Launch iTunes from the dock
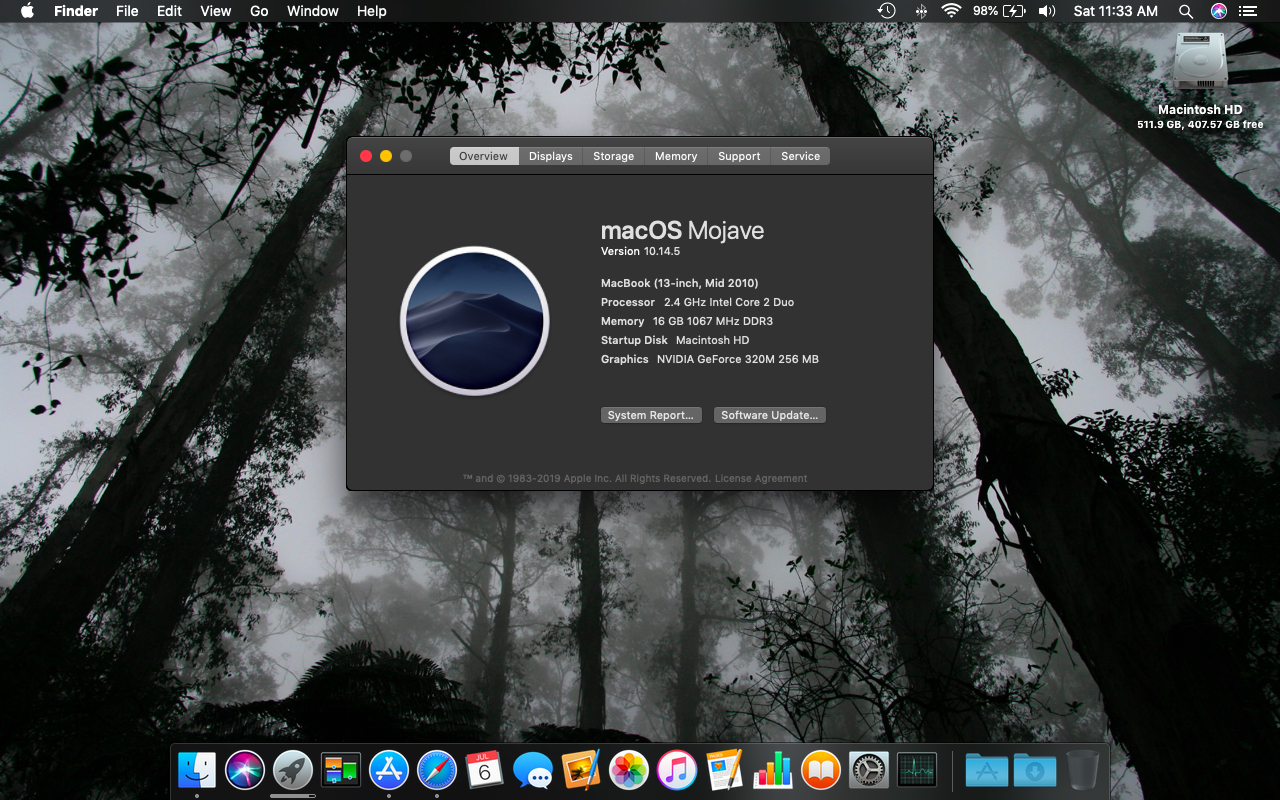Image resolution: width=1280 pixels, height=800 pixels. (x=677, y=770)
